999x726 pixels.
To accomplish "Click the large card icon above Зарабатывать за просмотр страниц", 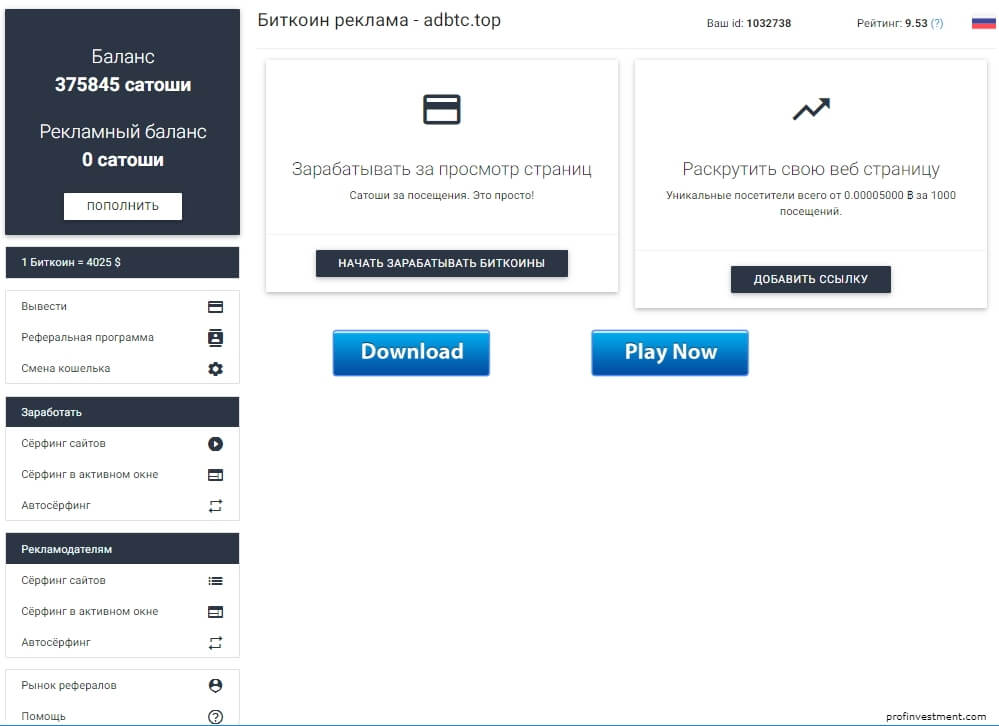I will pyautogui.click(x=442, y=109).
